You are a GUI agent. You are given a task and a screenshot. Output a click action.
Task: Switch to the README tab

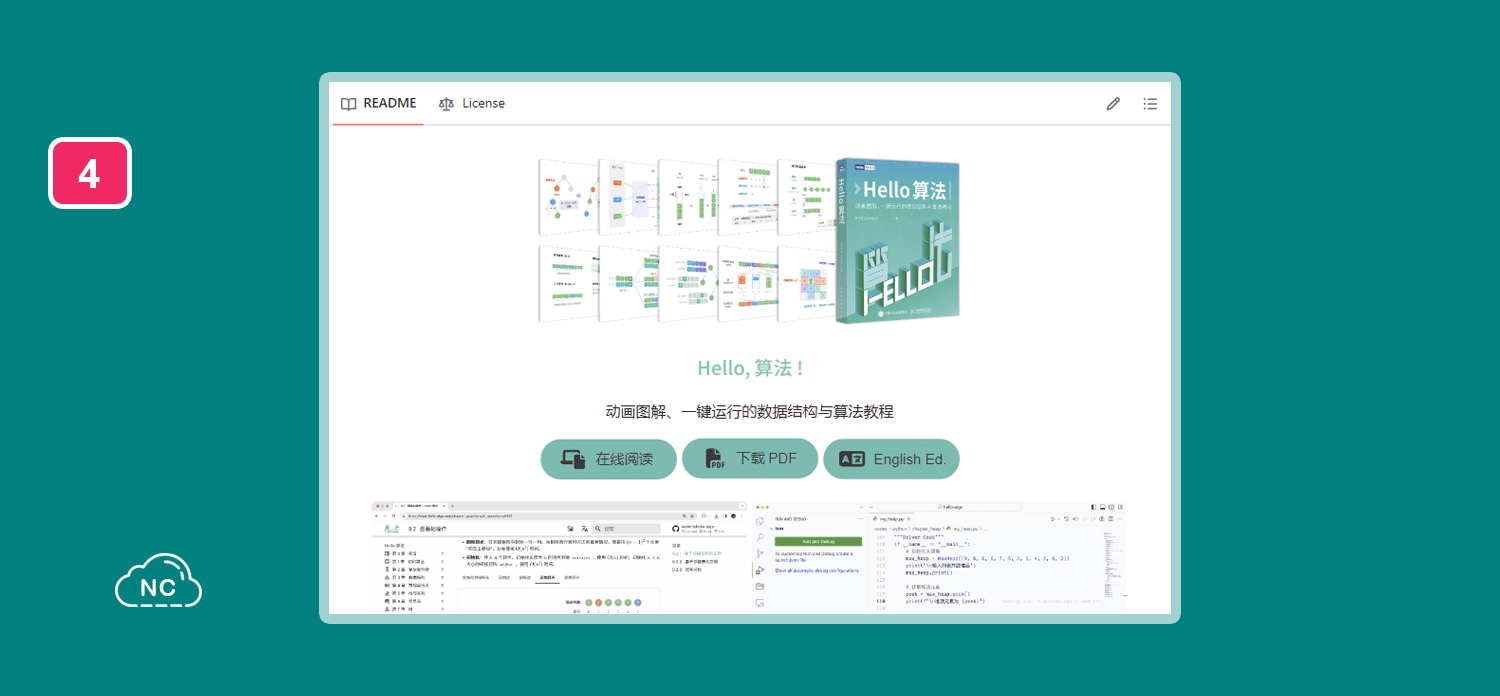click(378, 104)
